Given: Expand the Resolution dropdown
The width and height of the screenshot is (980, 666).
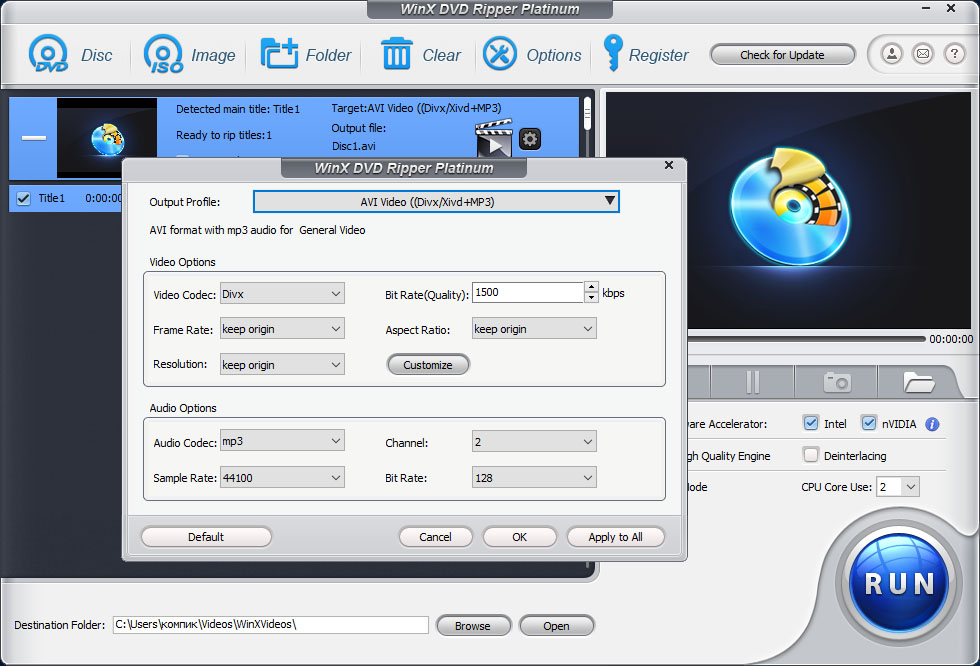Looking at the screenshot, I should tap(282, 364).
